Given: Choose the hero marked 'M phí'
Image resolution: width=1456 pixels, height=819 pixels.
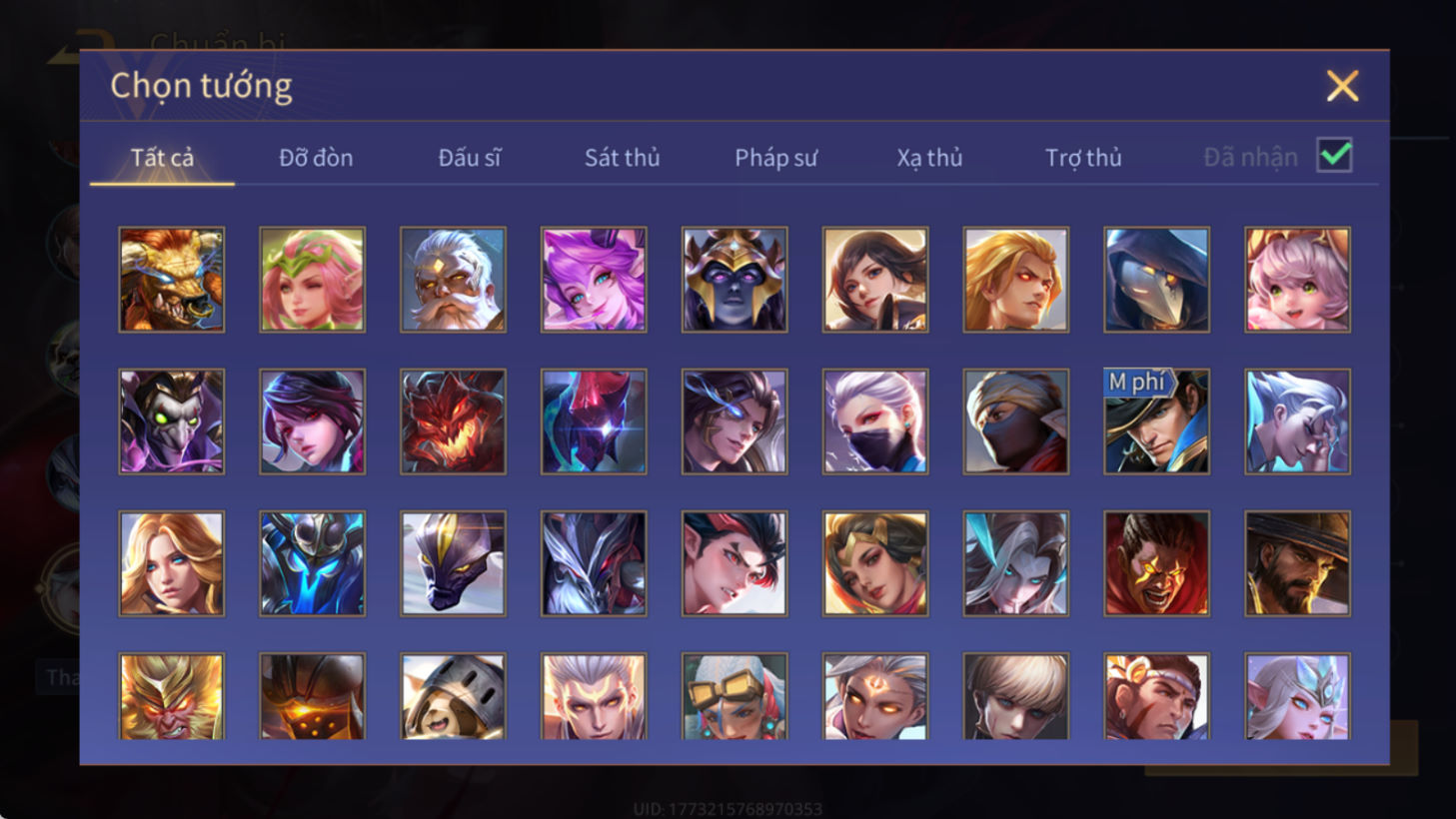Looking at the screenshot, I should [x=1156, y=421].
